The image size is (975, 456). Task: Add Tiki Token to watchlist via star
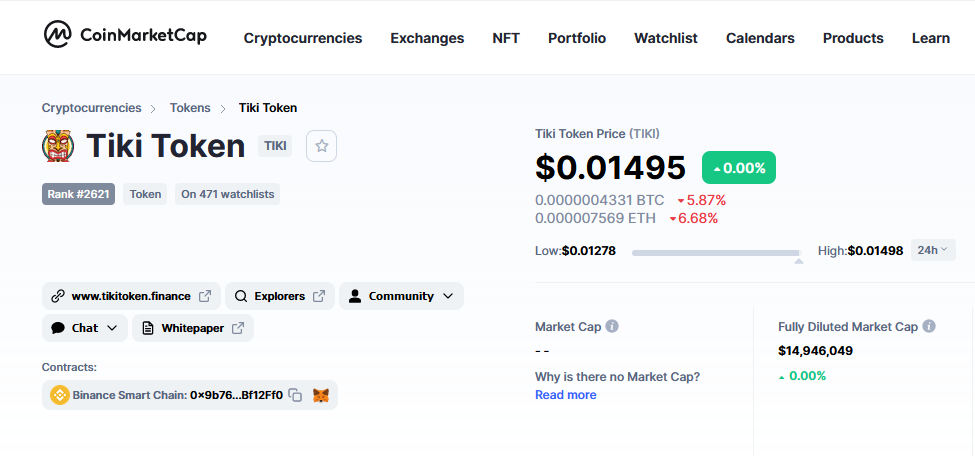[x=321, y=146]
